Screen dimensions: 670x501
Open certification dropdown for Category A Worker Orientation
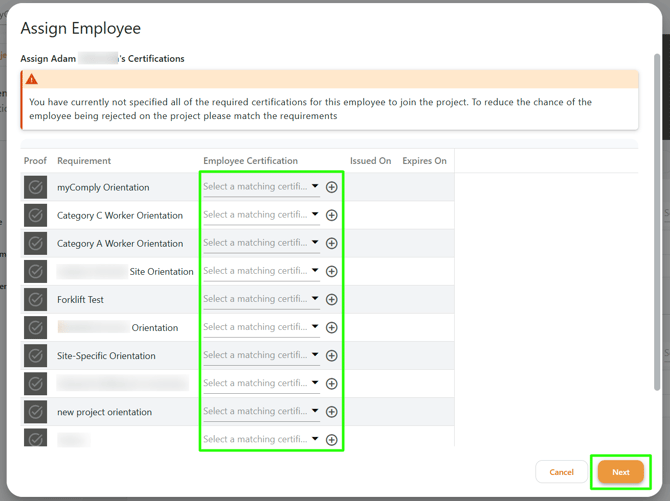tap(262, 243)
